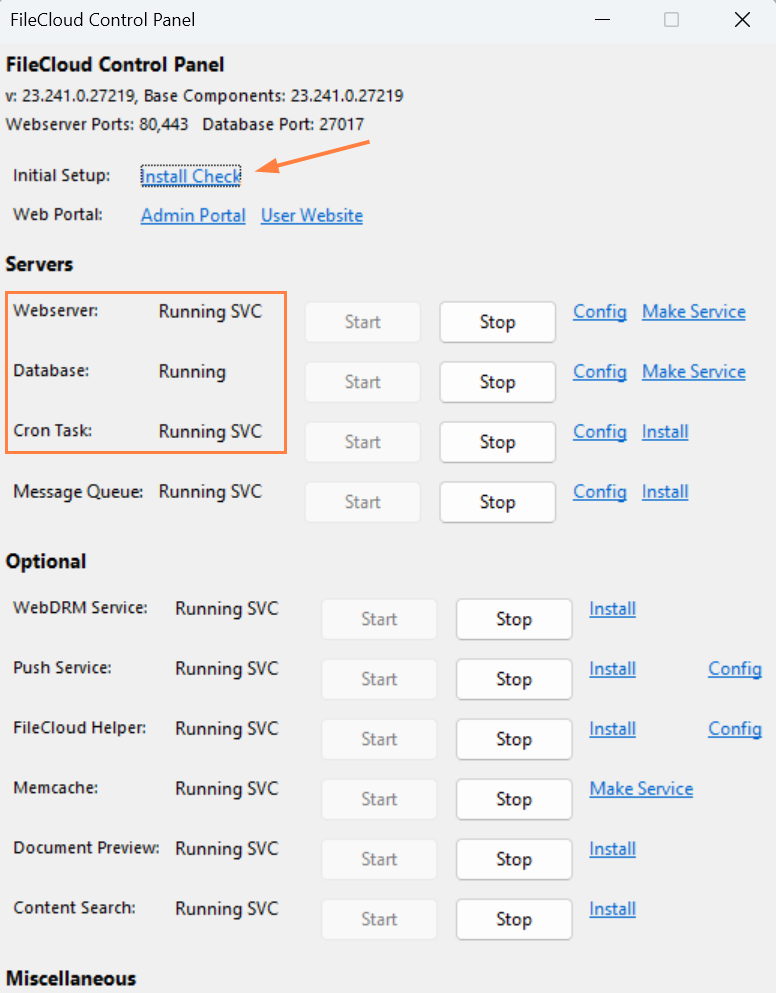Stop the Document Preview service
The height and width of the screenshot is (993, 776).
point(513,859)
